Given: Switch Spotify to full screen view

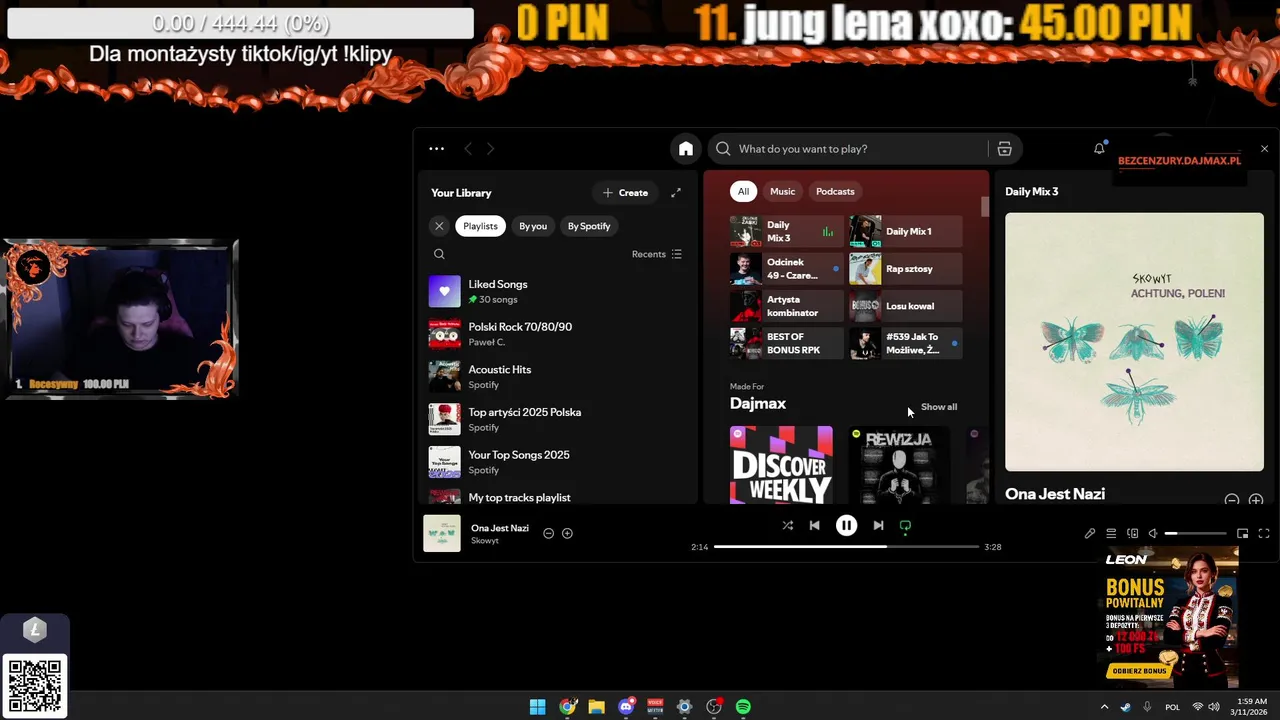Looking at the screenshot, I should click(1264, 533).
